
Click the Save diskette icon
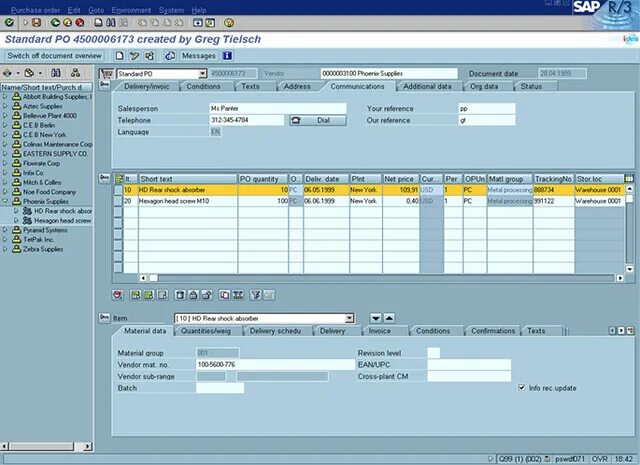37,22
